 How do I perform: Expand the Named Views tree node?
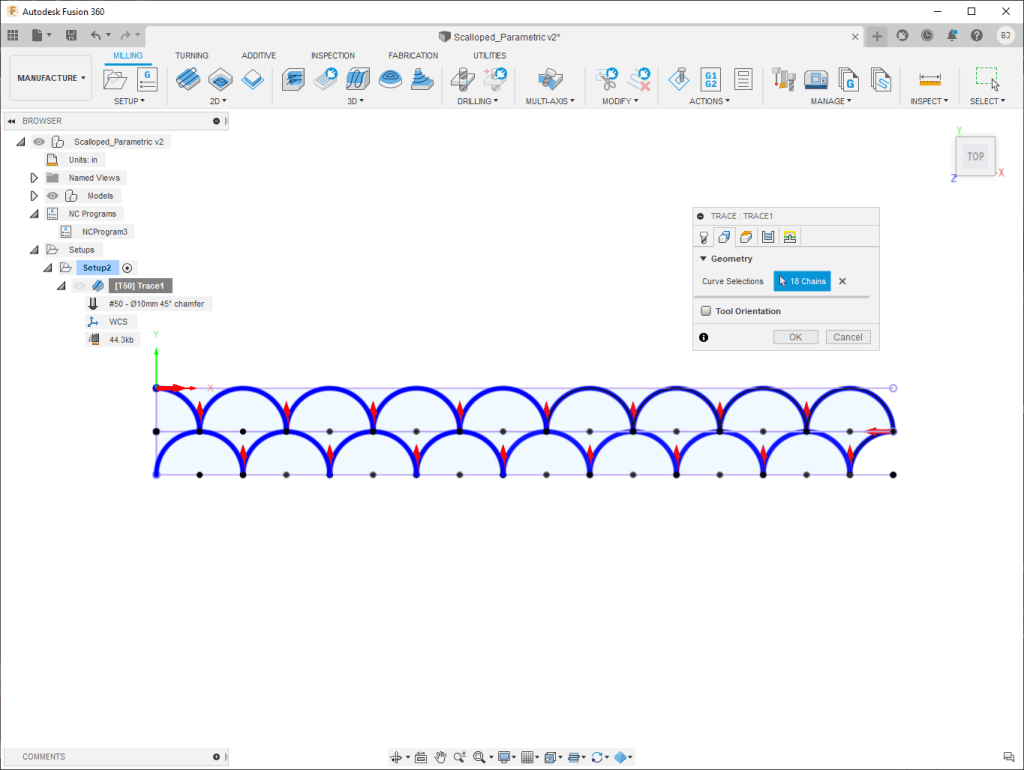[34, 178]
